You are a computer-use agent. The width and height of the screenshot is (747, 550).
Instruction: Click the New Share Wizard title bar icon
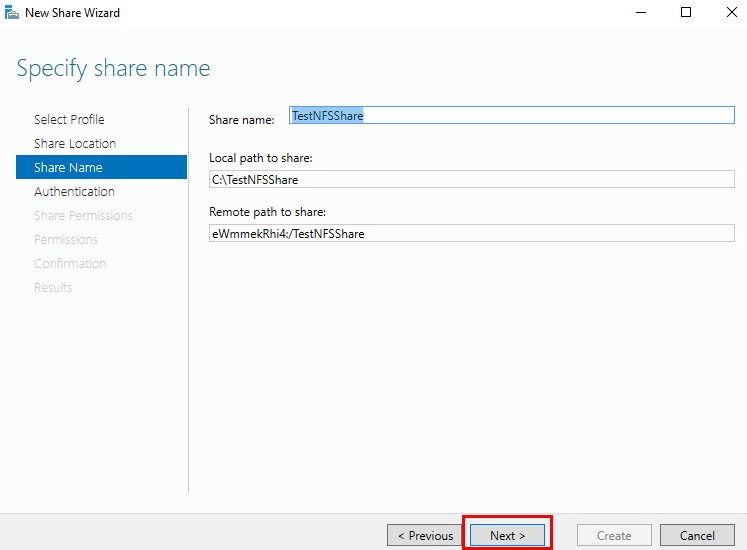[x=12, y=13]
